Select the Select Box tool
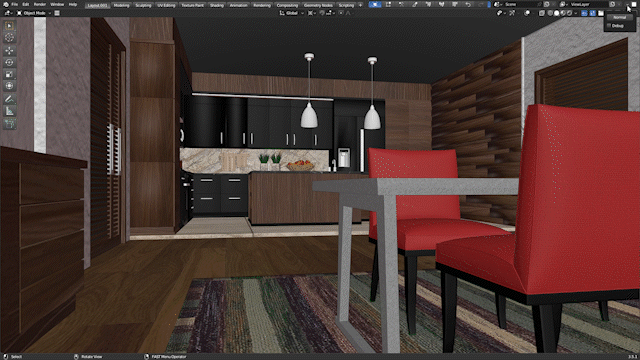 (9, 26)
